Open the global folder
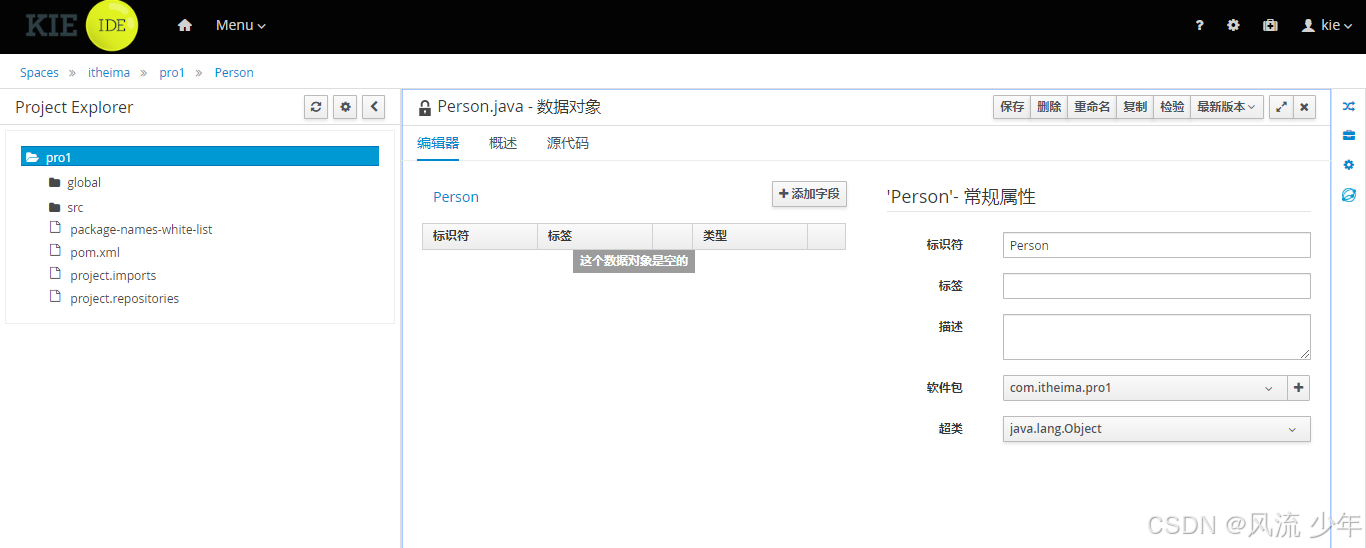Image resolution: width=1366 pixels, height=548 pixels. pos(84,183)
